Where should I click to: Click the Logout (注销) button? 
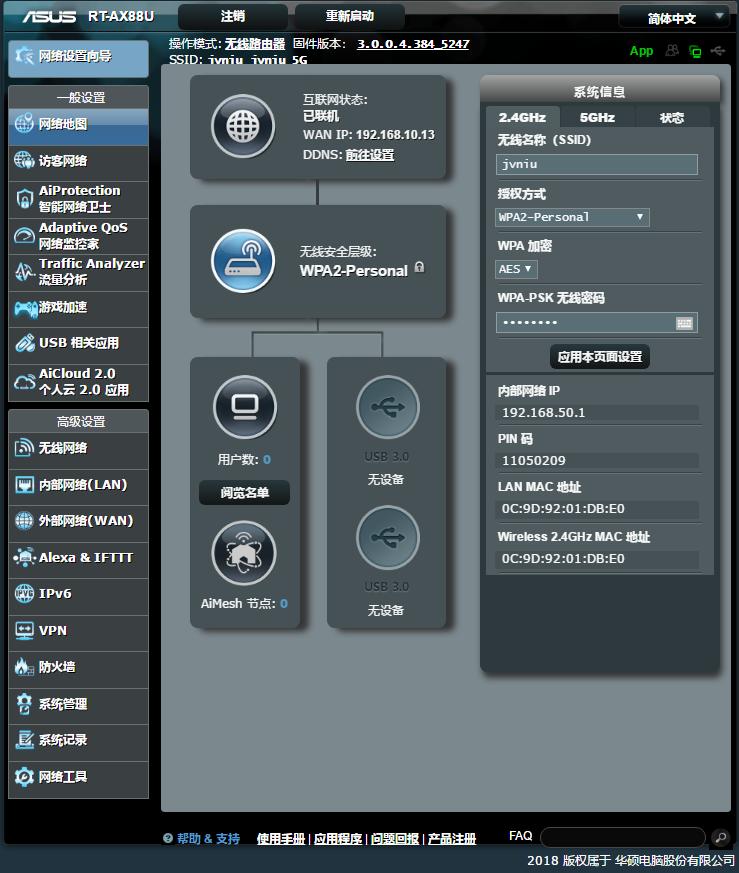(x=233, y=17)
